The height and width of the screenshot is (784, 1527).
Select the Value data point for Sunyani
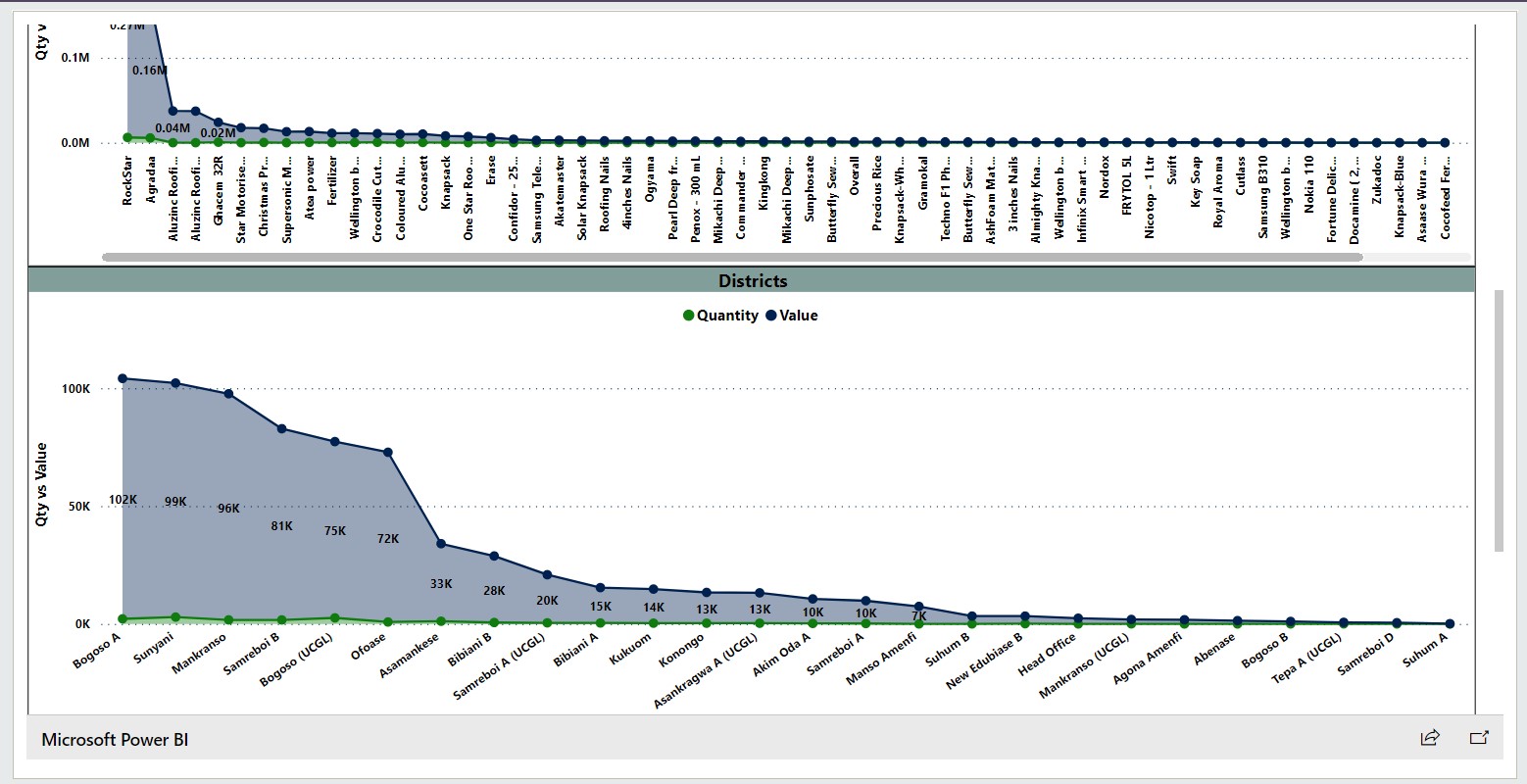point(175,383)
